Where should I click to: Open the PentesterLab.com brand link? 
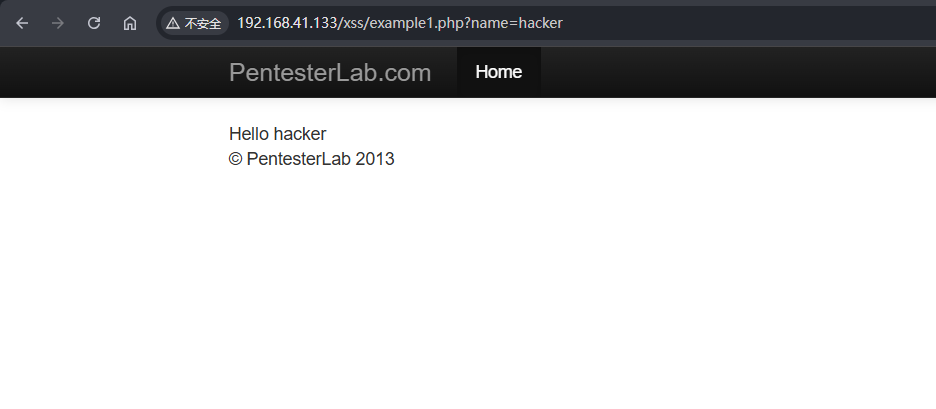[330, 72]
